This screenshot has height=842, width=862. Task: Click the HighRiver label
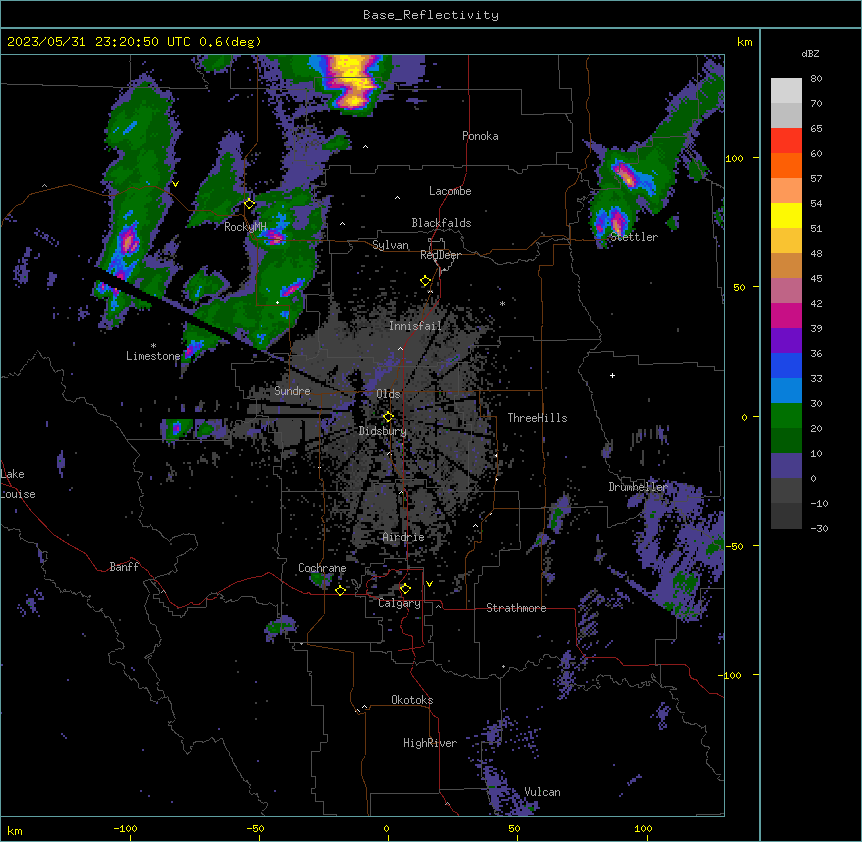pyautogui.click(x=430, y=743)
